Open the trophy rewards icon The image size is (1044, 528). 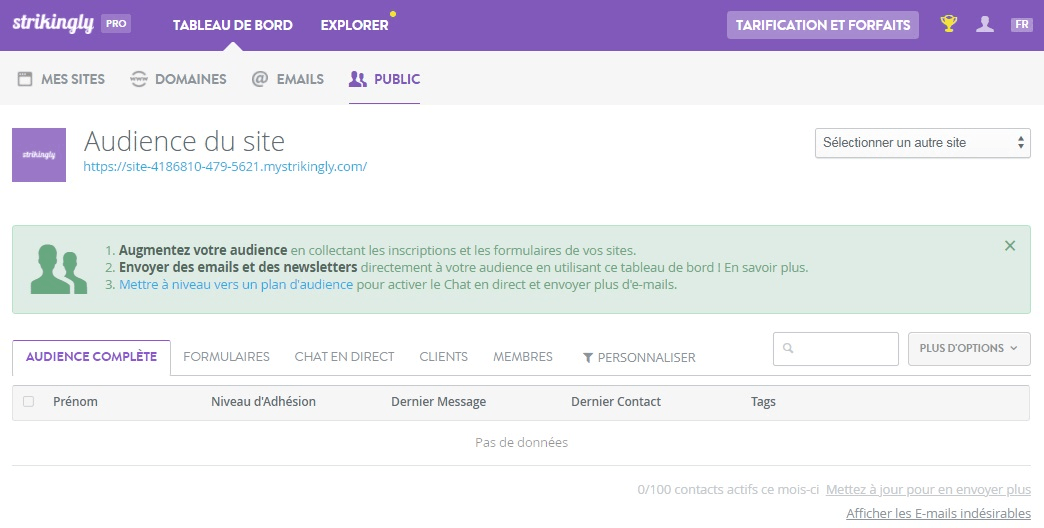click(x=949, y=24)
